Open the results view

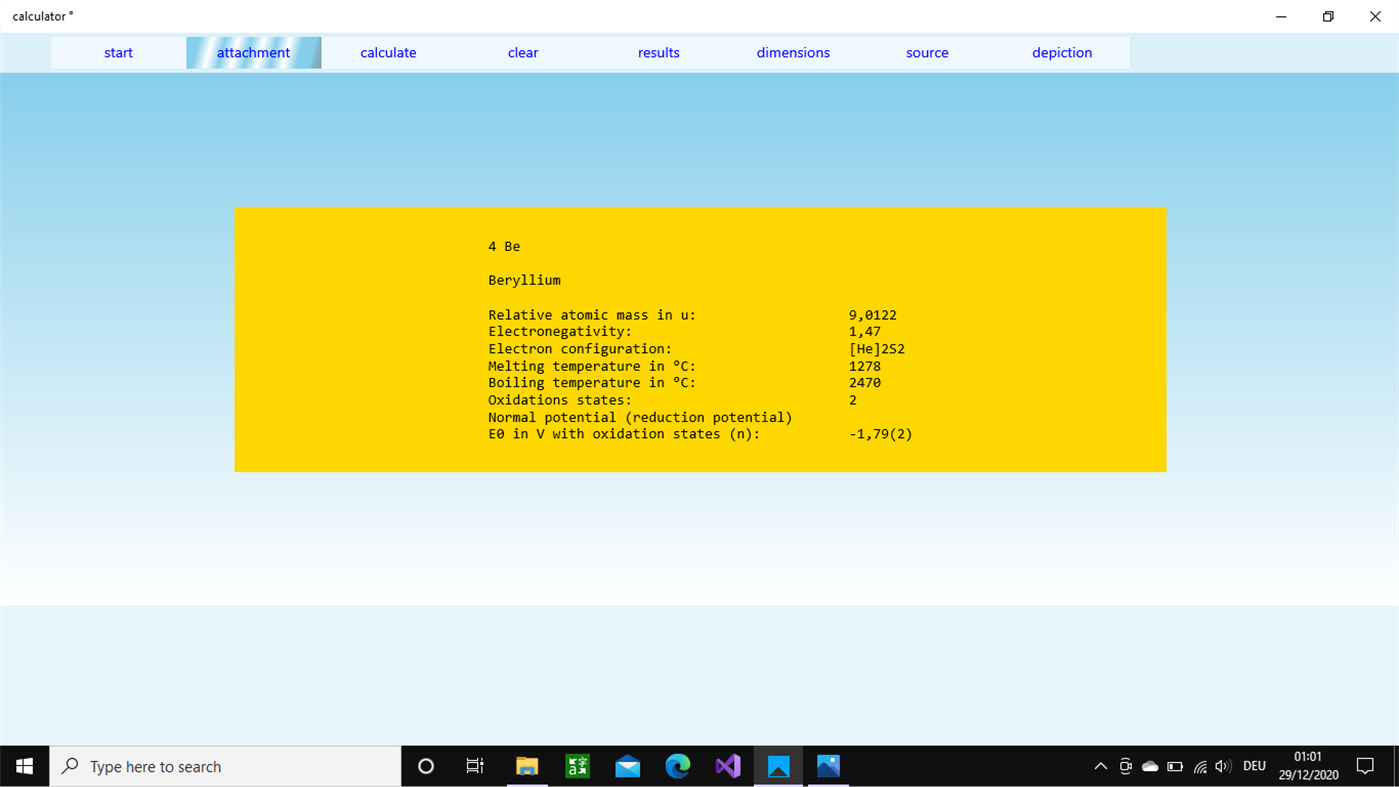coord(658,52)
